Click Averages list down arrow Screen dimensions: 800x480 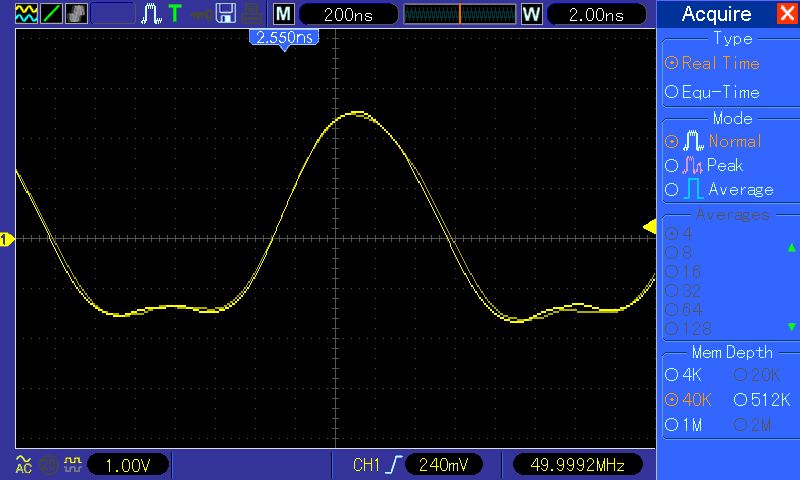[791, 326]
